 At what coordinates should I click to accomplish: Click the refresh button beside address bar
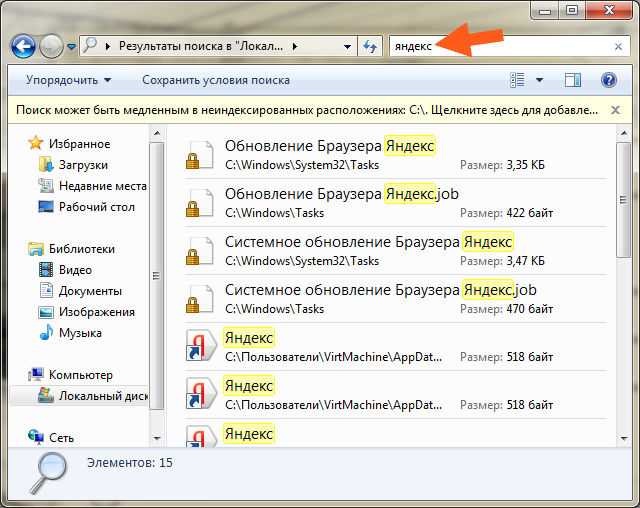[x=371, y=46]
